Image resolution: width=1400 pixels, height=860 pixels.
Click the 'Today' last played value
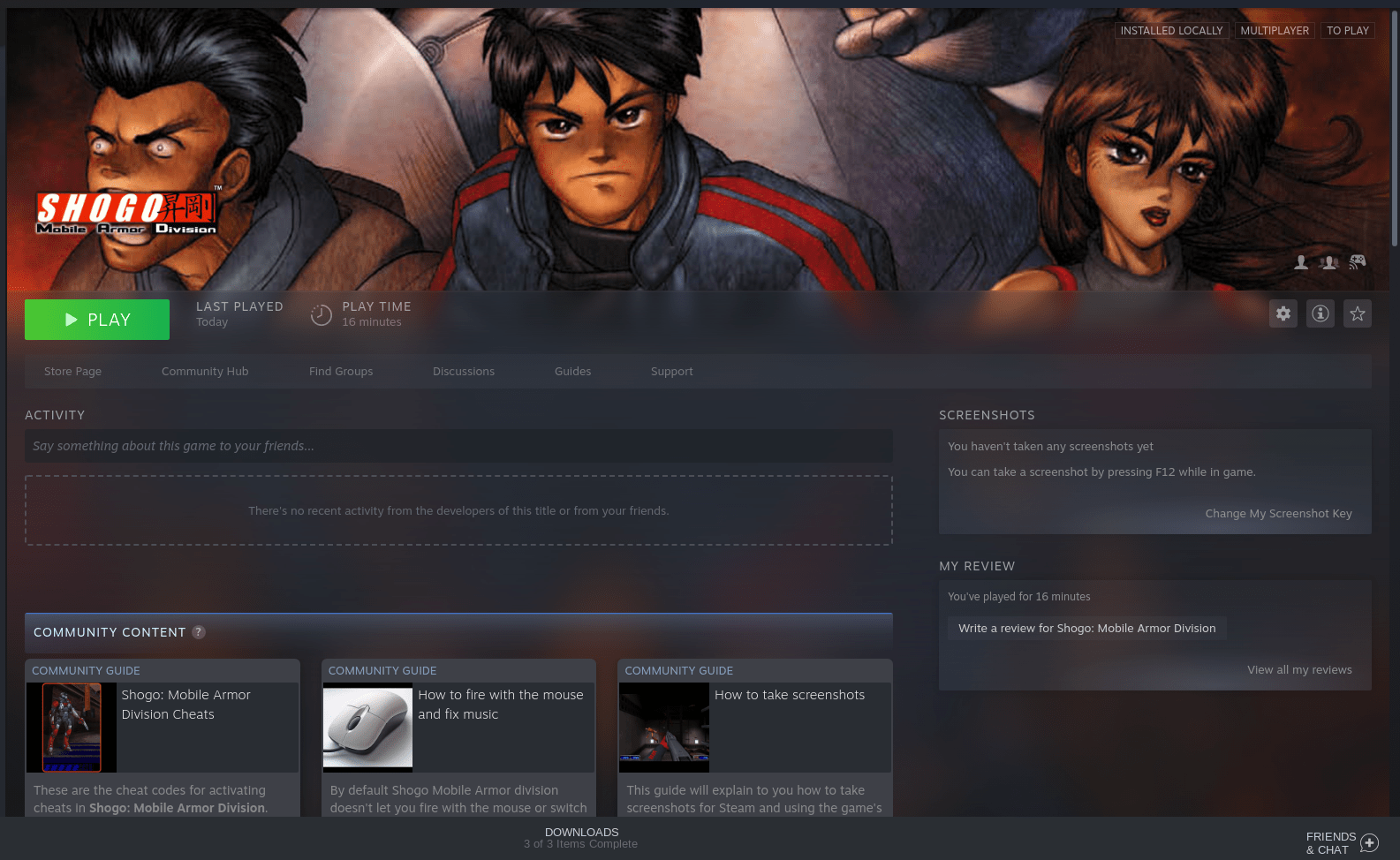(212, 322)
